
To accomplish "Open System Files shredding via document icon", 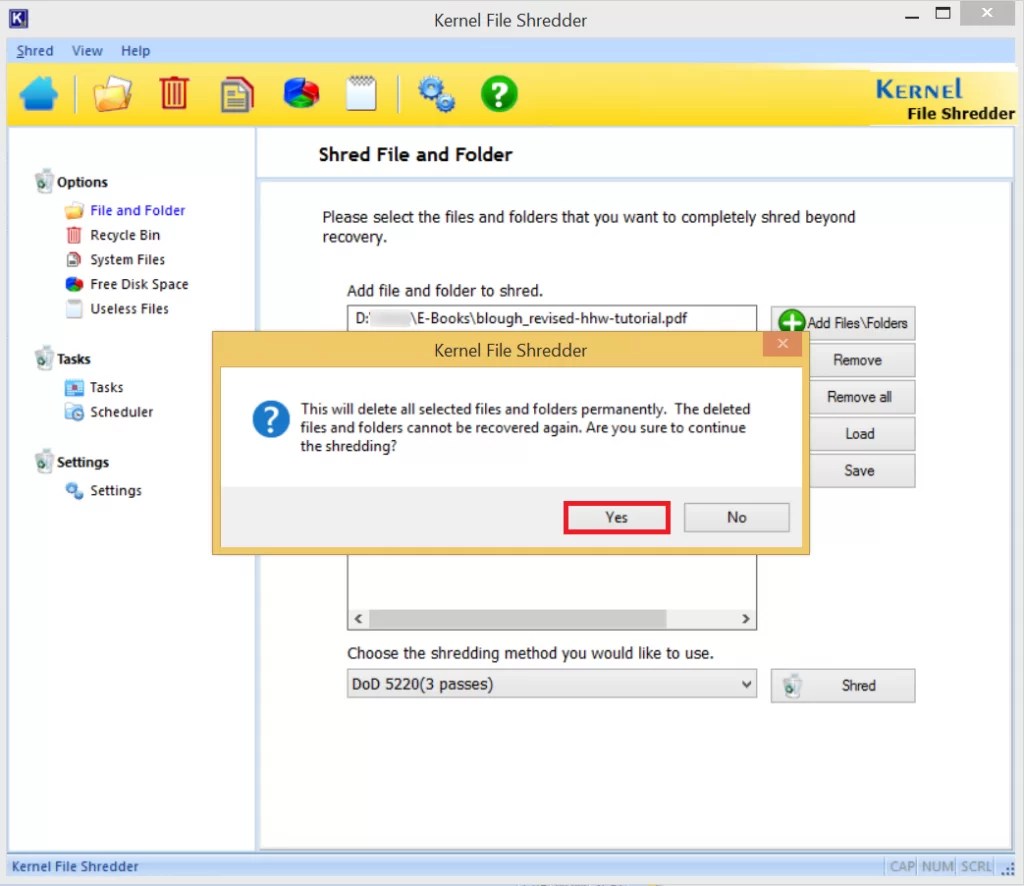I will [x=237, y=92].
